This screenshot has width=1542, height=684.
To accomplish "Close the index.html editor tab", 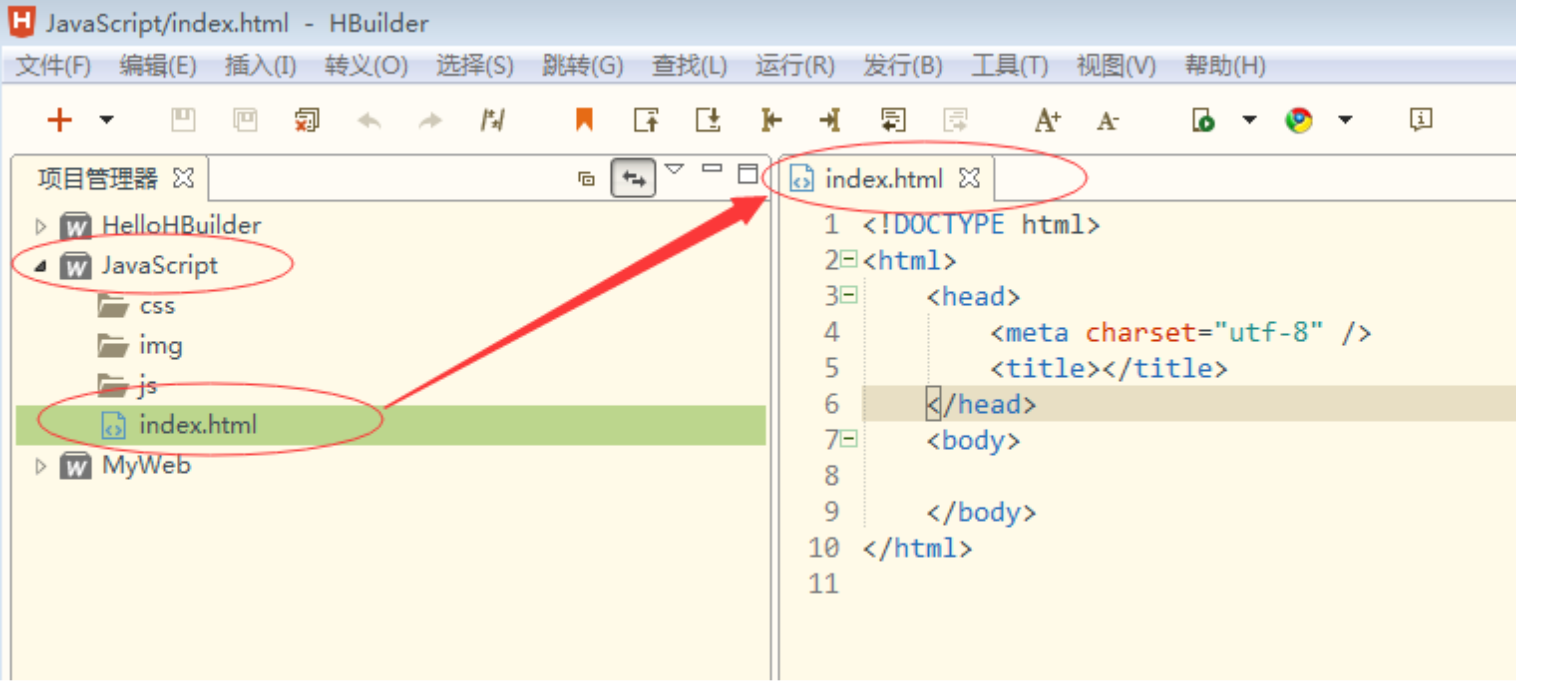I will click(x=970, y=179).
